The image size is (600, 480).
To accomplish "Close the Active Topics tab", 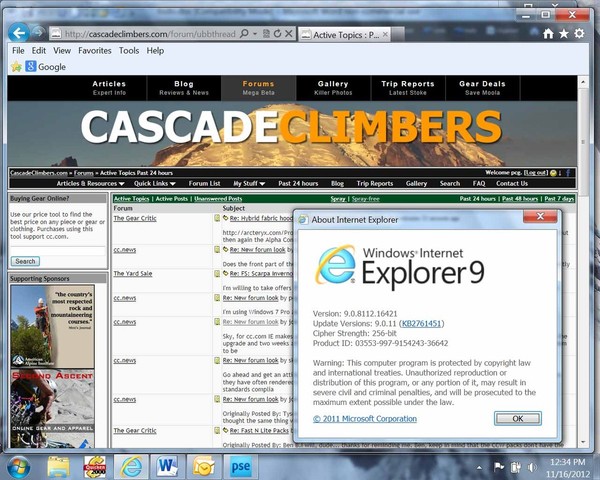I will [385, 35].
